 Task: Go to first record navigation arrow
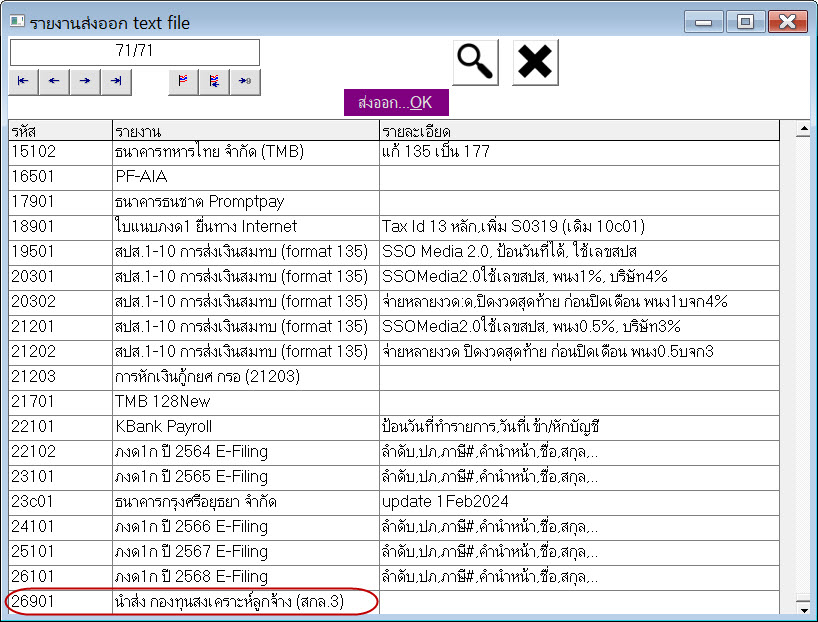[x=23, y=81]
